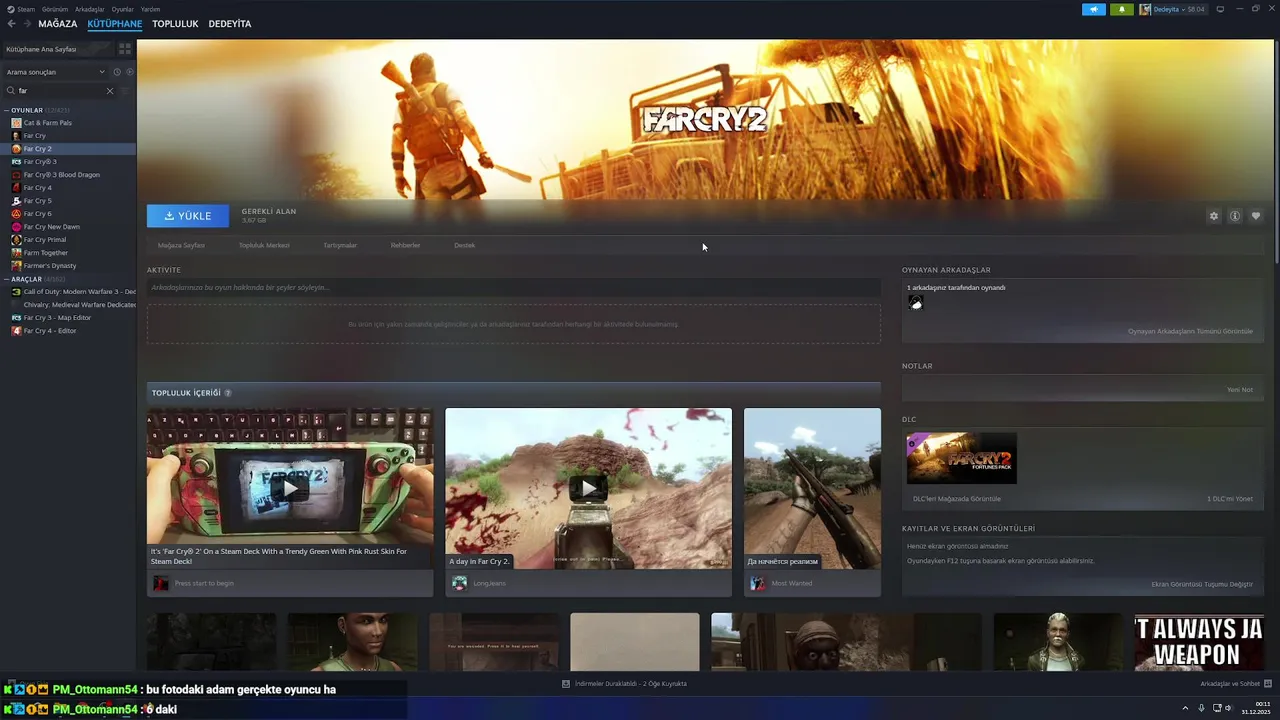Collapse the ARAÇLAR category

[6, 279]
